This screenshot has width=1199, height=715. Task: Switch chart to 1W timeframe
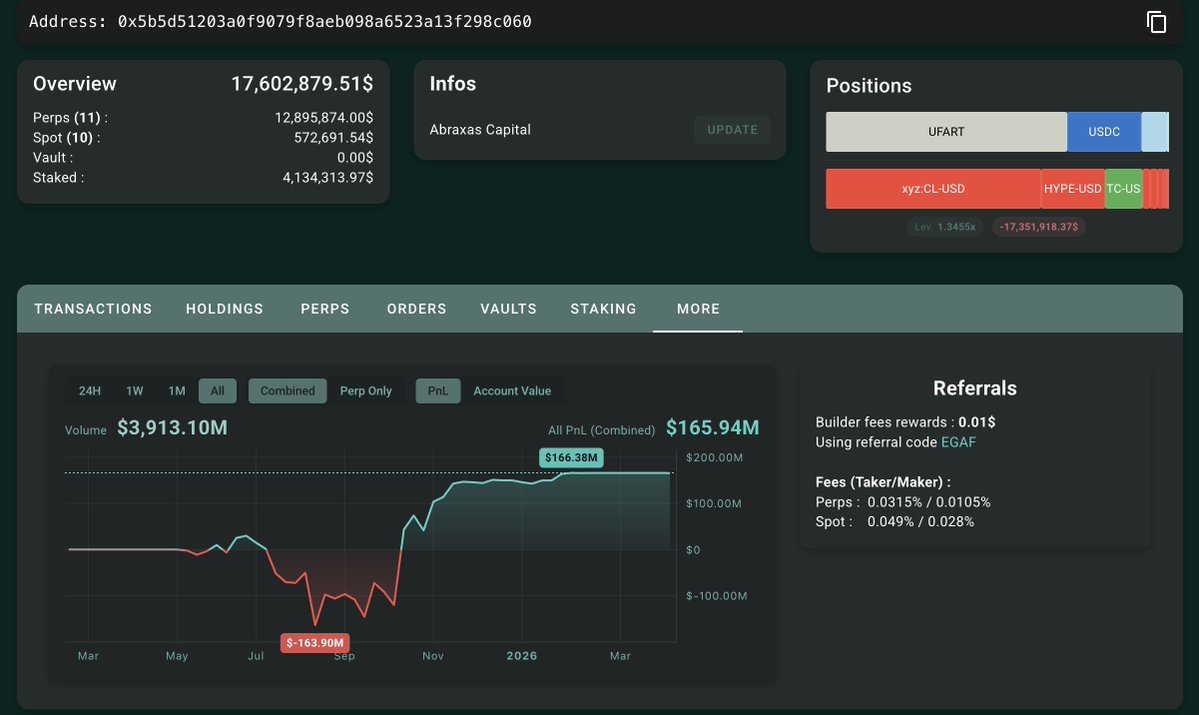pyautogui.click(x=134, y=390)
